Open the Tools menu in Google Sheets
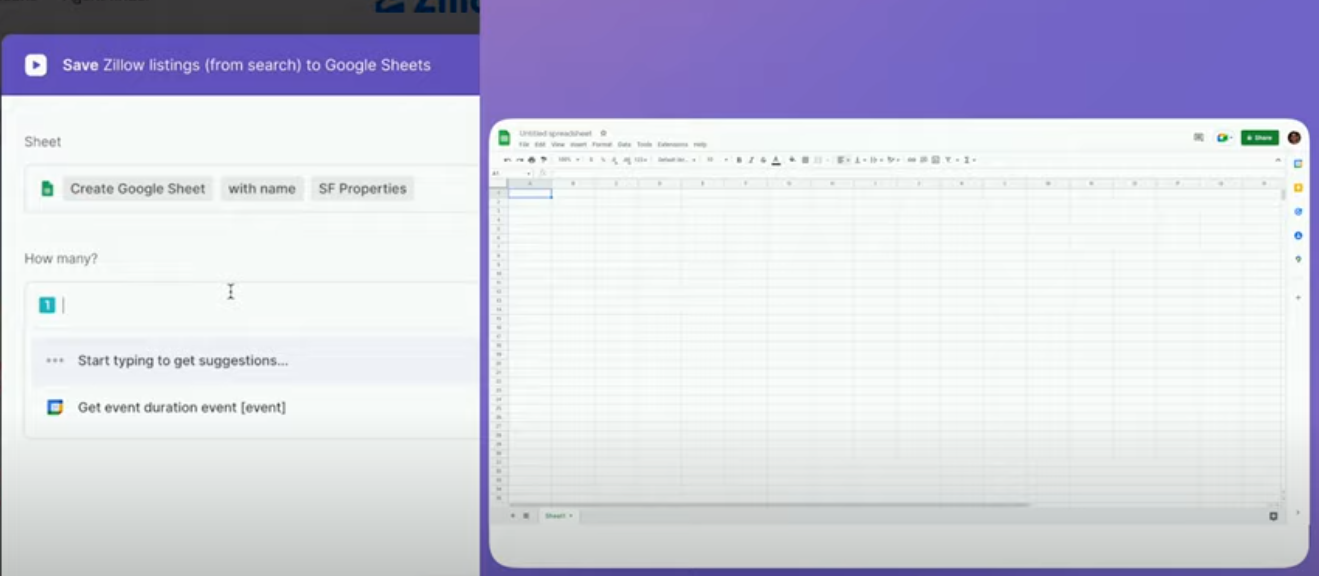This screenshot has height=576, width=1319. [644, 144]
